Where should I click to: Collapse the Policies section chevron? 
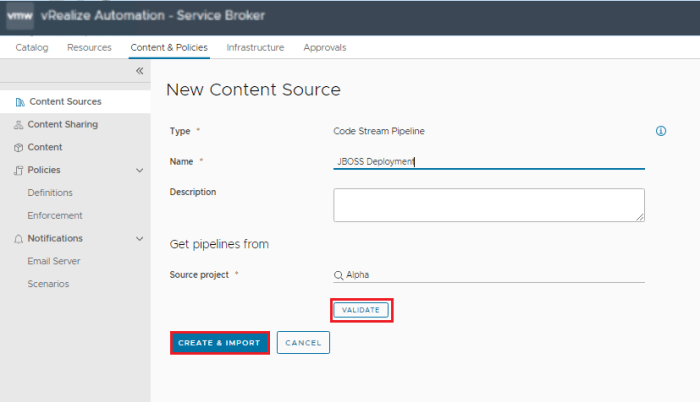tap(139, 171)
